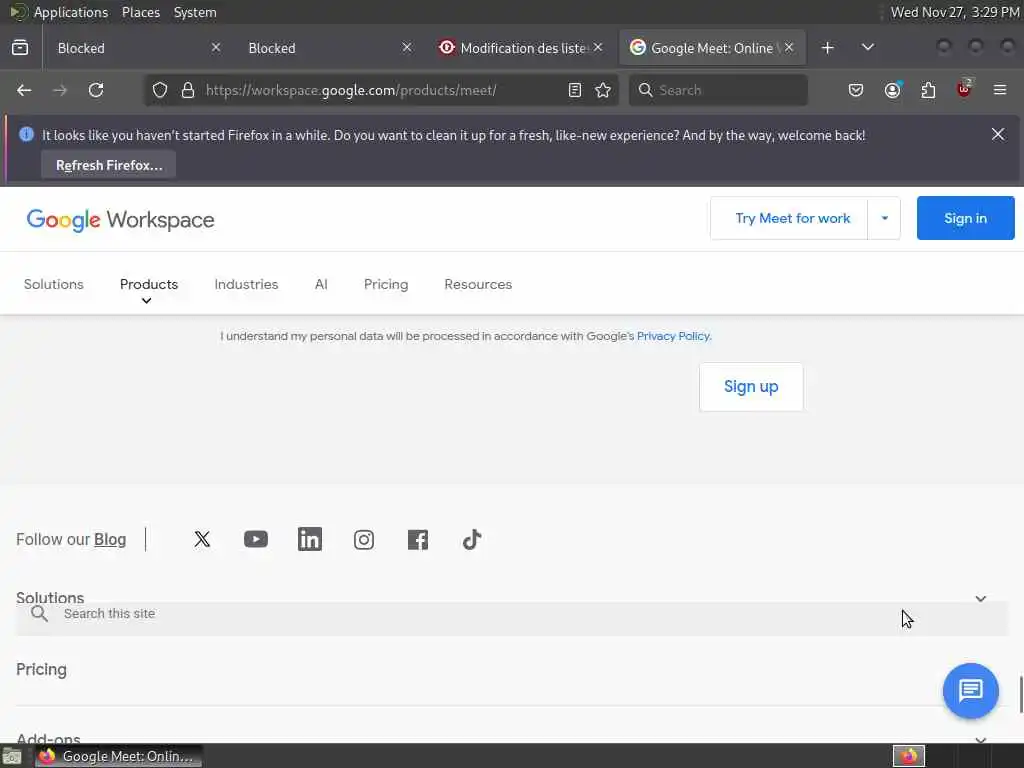Open the Industries navigation item
Screen dimensions: 1024x768
(246, 284)
